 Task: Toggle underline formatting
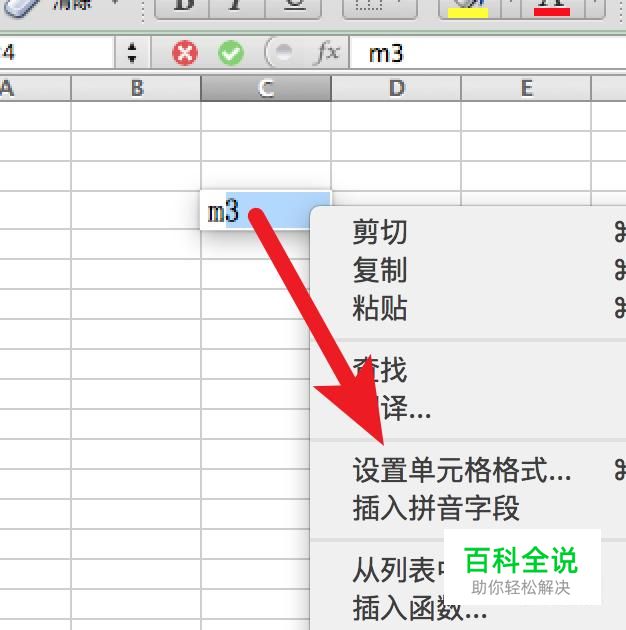pyautogui.click(x=293, y=8)
